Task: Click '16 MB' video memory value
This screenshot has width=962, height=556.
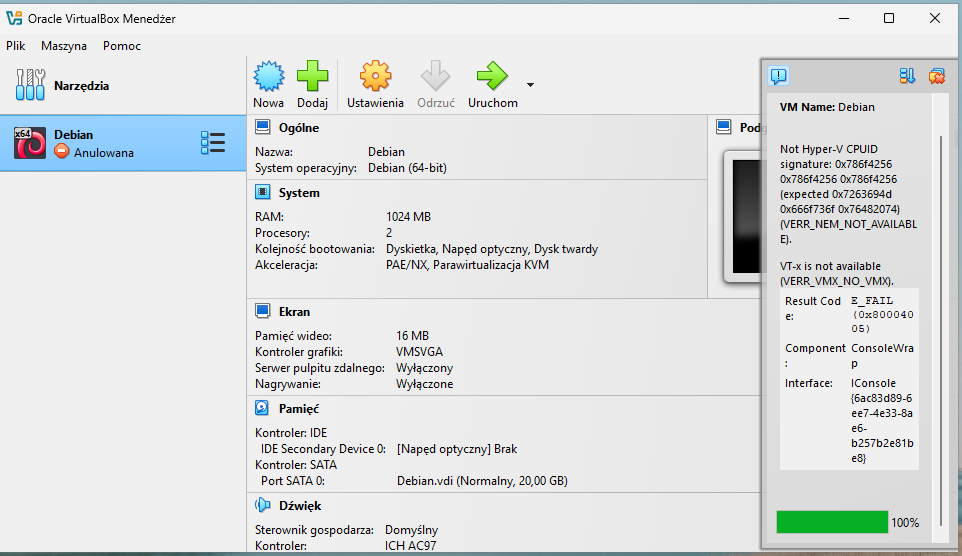Action: pos(412,336)
